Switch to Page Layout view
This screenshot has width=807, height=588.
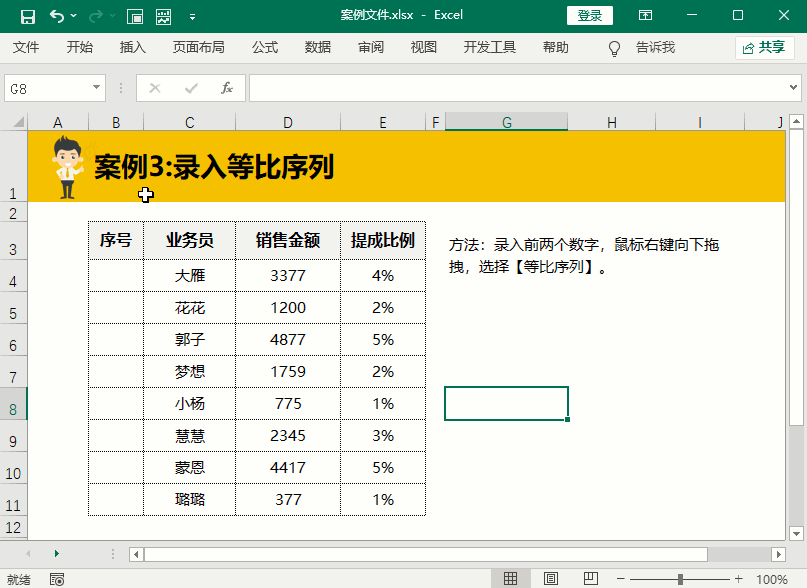coord(550,579)
